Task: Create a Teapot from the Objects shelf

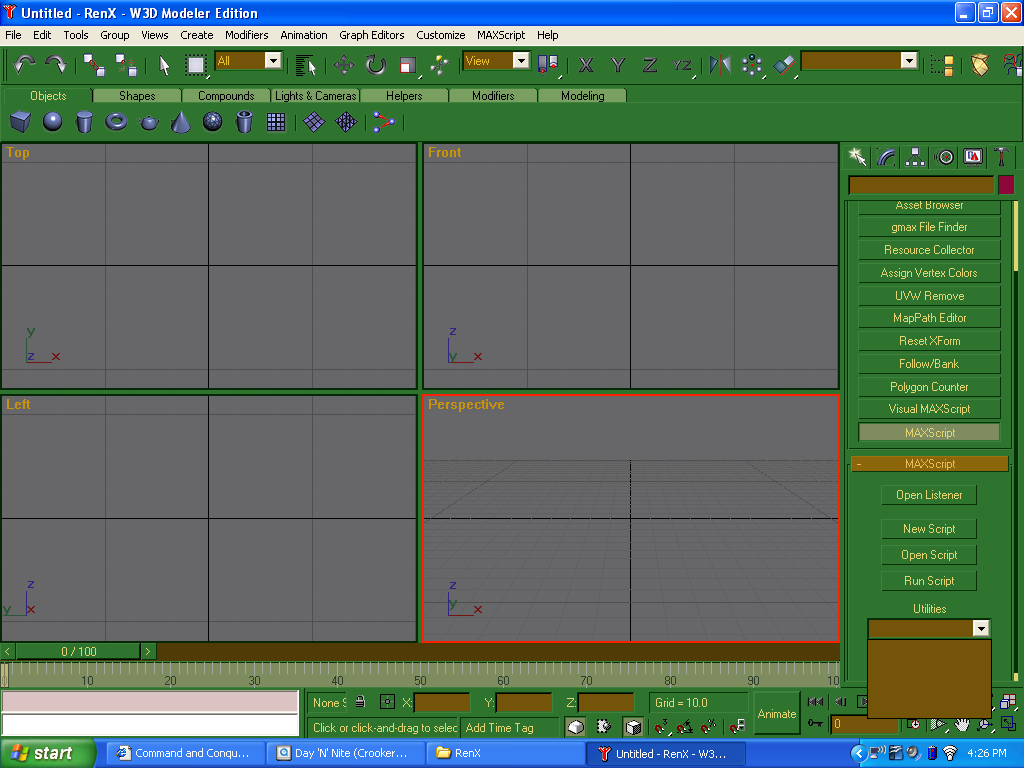Action: tap(149, 122)
